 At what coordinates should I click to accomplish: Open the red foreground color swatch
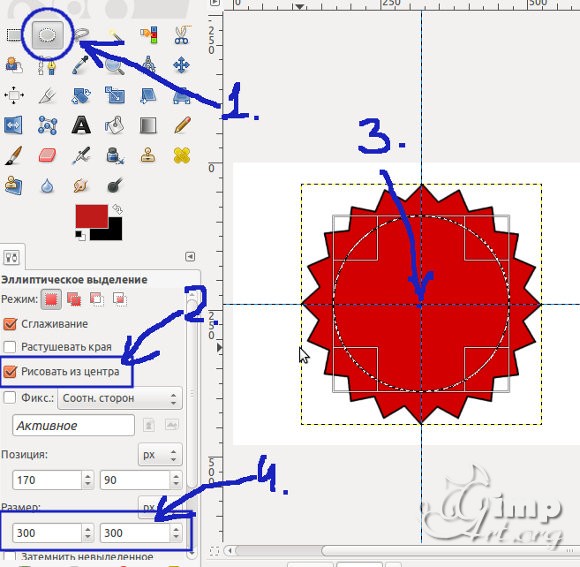92,216
